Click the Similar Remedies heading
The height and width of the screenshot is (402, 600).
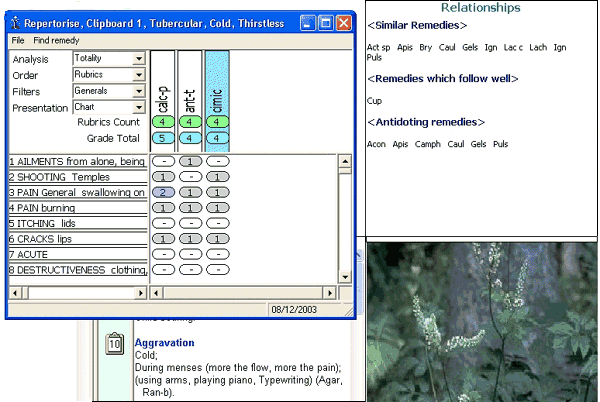[417, 25]
